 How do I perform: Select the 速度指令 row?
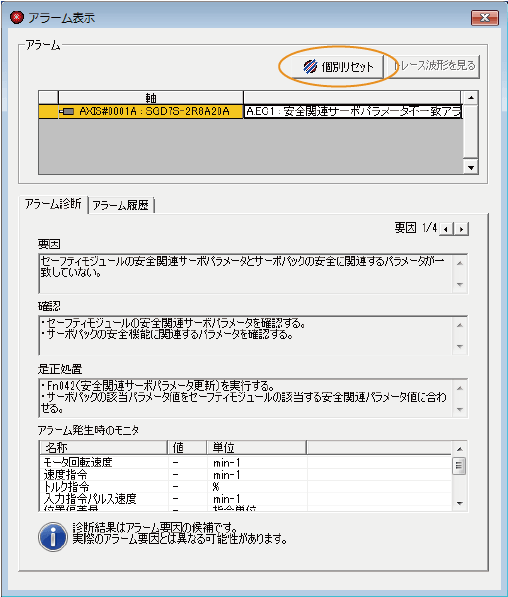[x=245, y=475]
